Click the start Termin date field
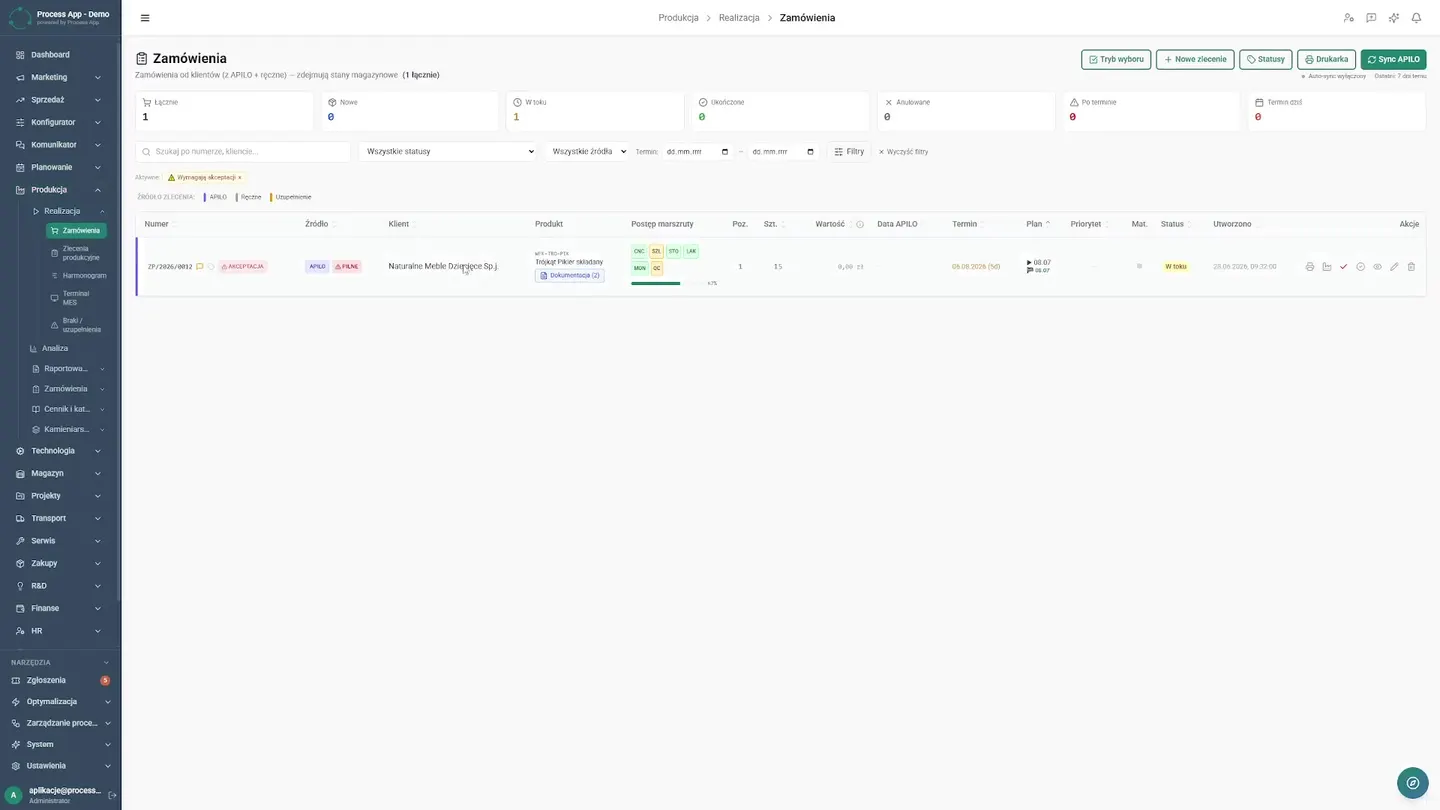 (698, 151)
